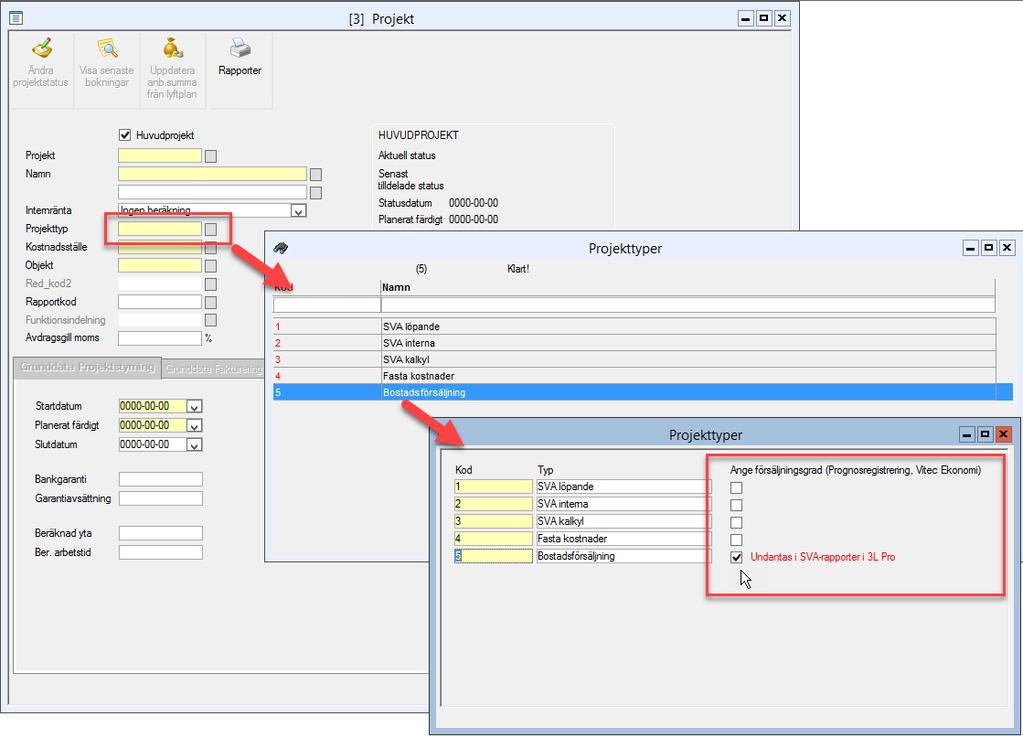Open lookup button next to Projekt field
The width and height of the screenshot is (1023, 738).
click(211, 156)
